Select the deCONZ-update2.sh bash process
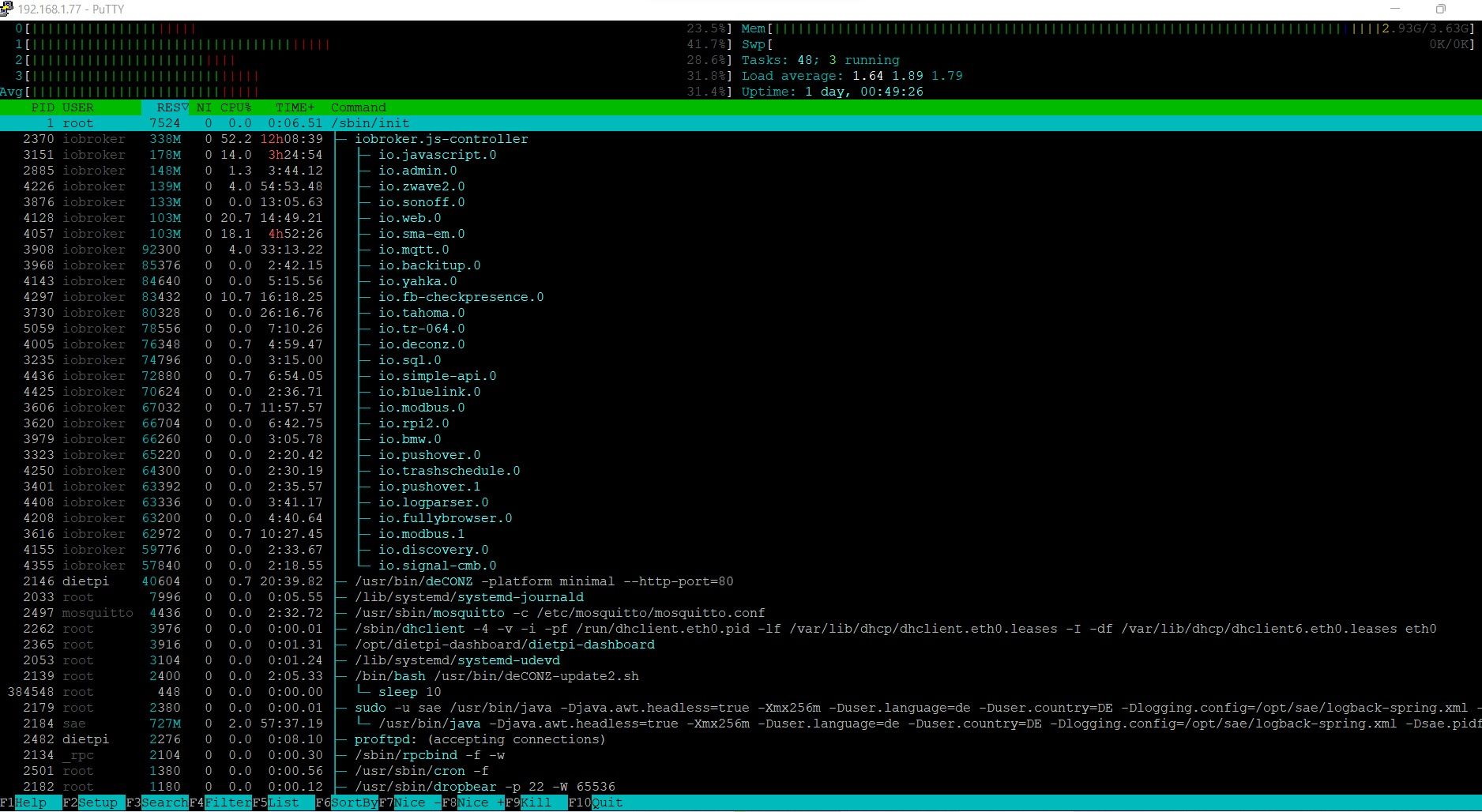 (x=741, y=676)
